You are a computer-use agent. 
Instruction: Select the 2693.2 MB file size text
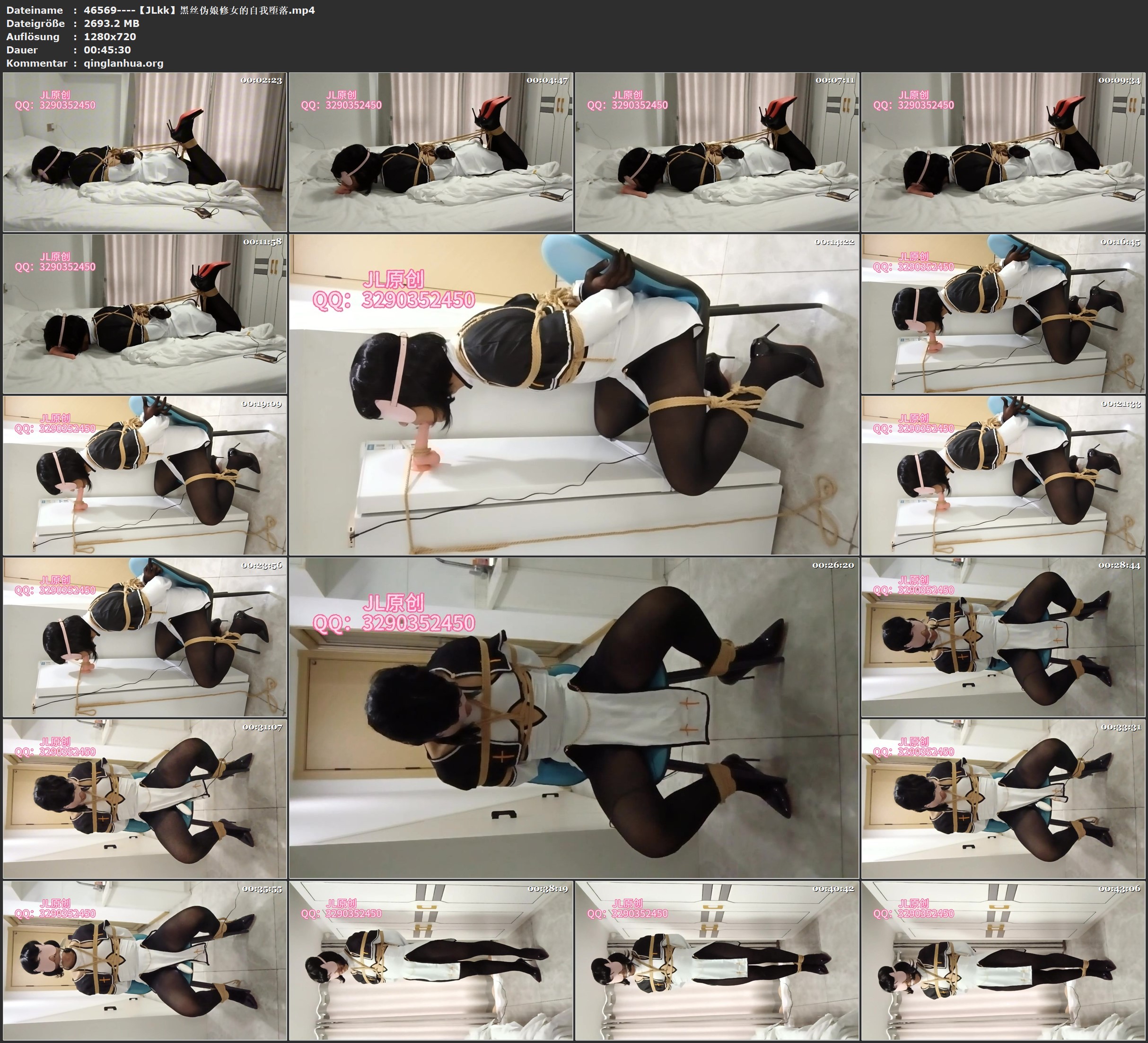click(x=112, y=23)
